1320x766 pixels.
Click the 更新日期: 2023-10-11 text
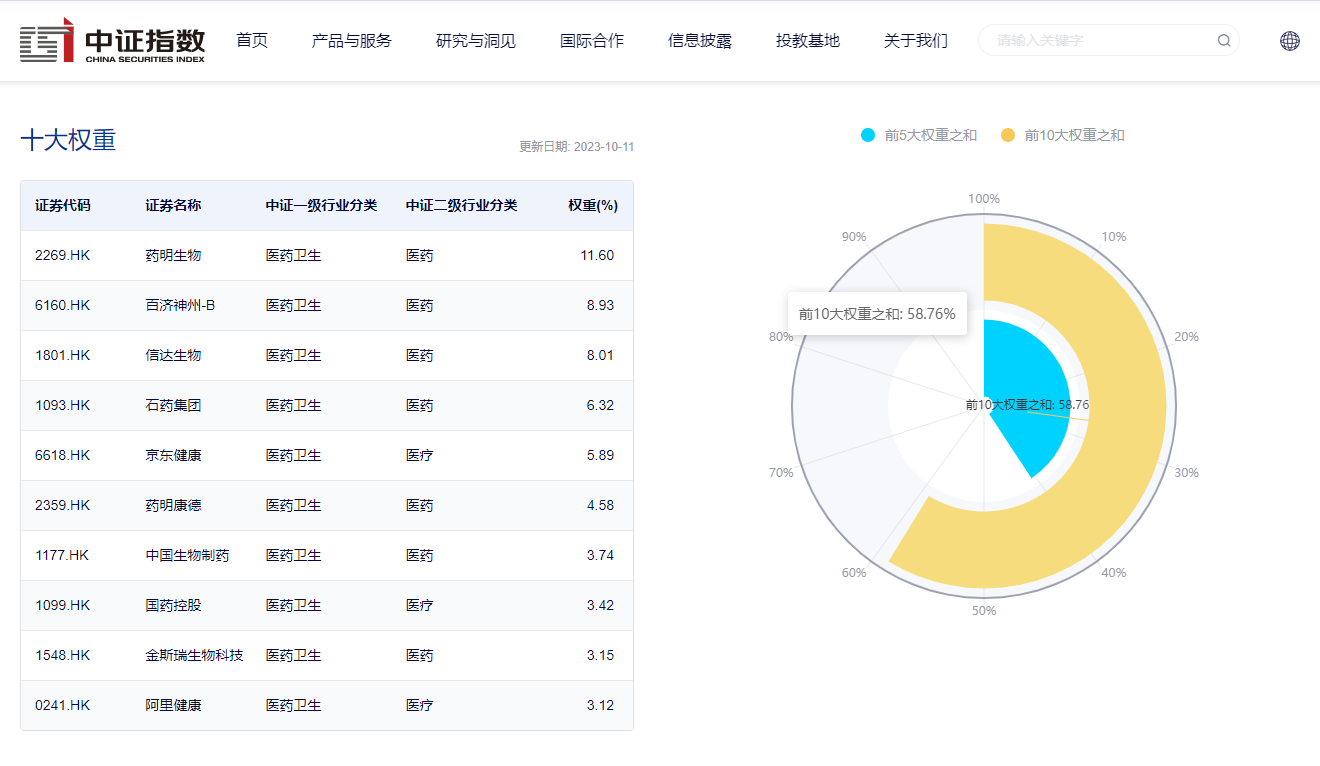tap(576, 147)
